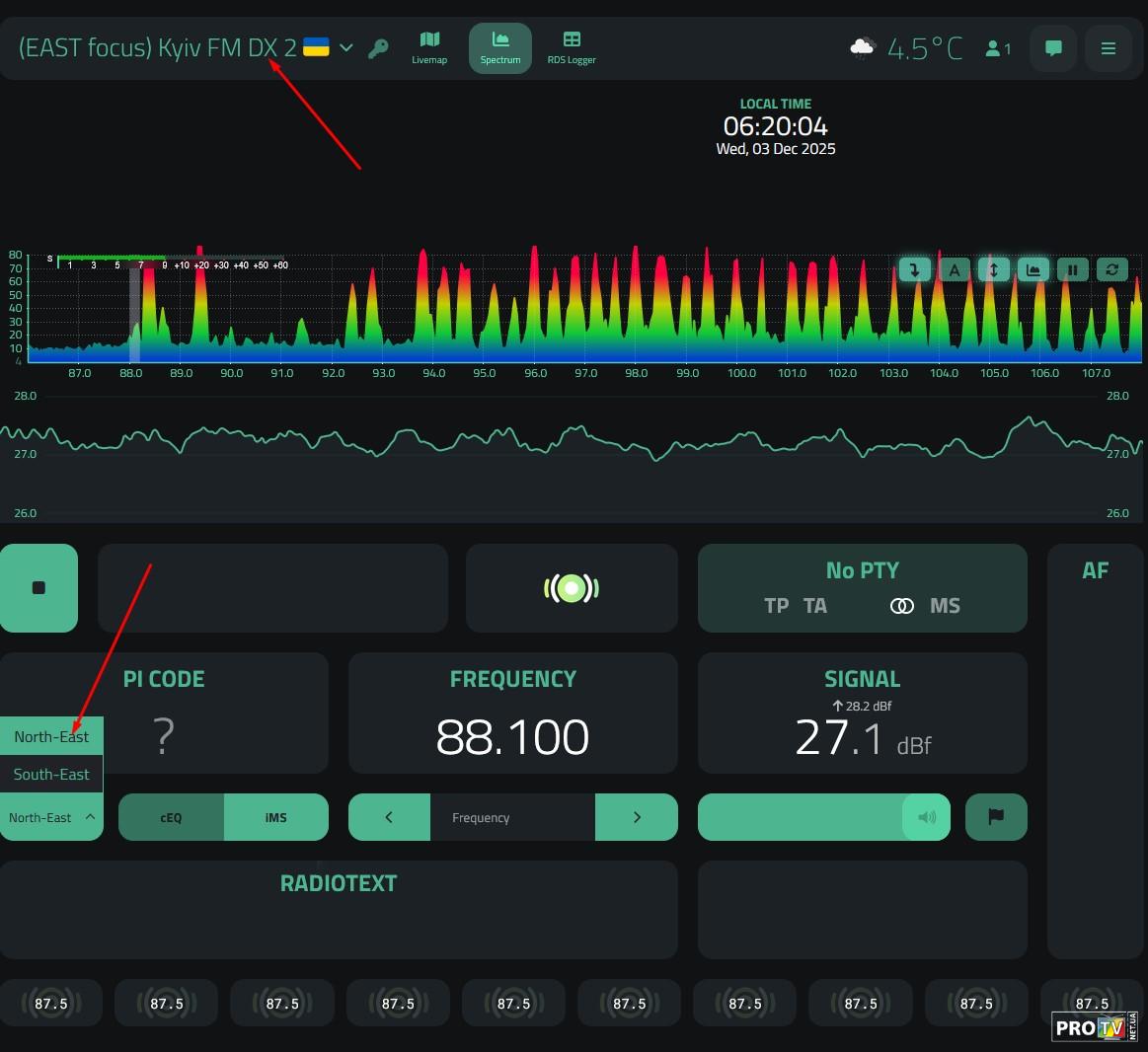Click the refresh spectrum scan icon
The height and width of the screenshot is (1052, 1148).
click(x=1112, y=269)
